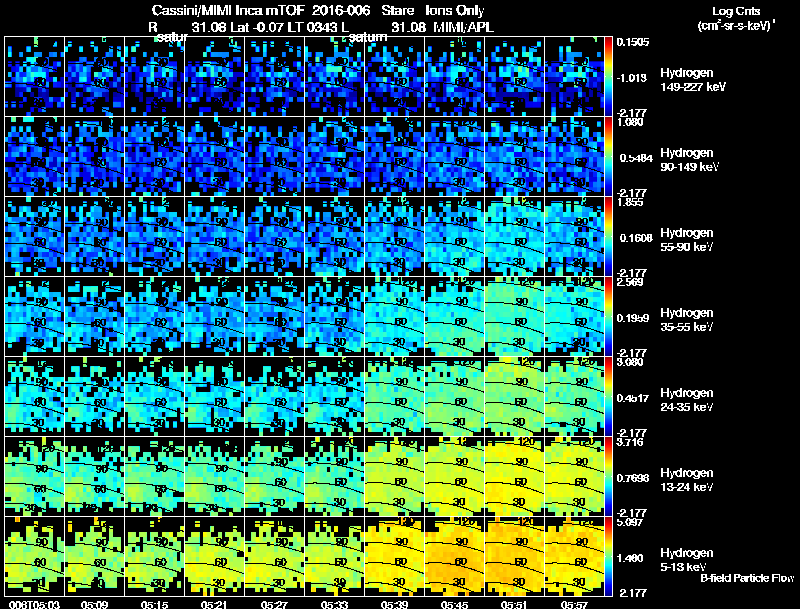800x609 pixels.
Task: Click the '0.5484' color scale value
Action: pyautogui.click(x=636, y=158)
